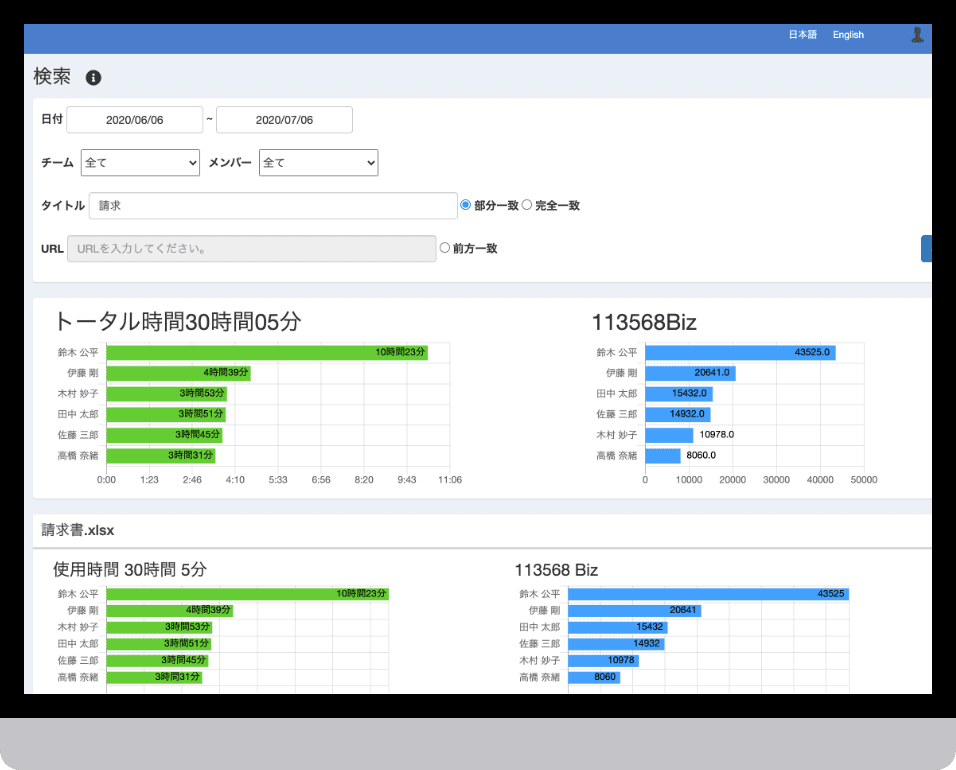Open the メンバー dropdown

pos(318,163)
